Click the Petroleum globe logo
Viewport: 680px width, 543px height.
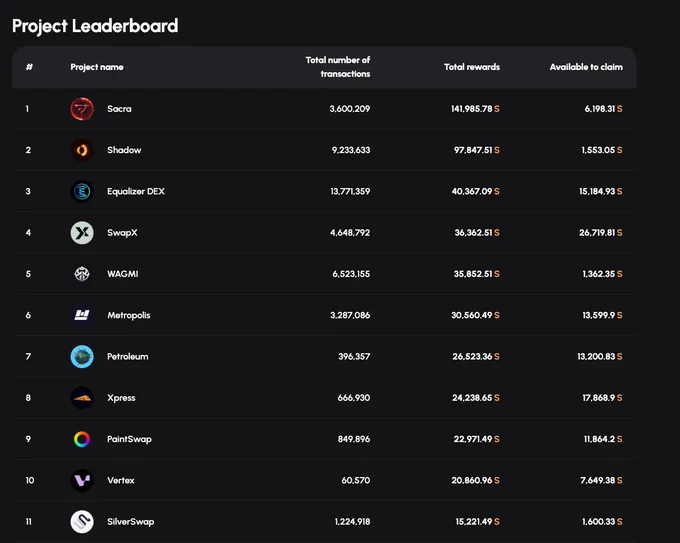point(82,357)
